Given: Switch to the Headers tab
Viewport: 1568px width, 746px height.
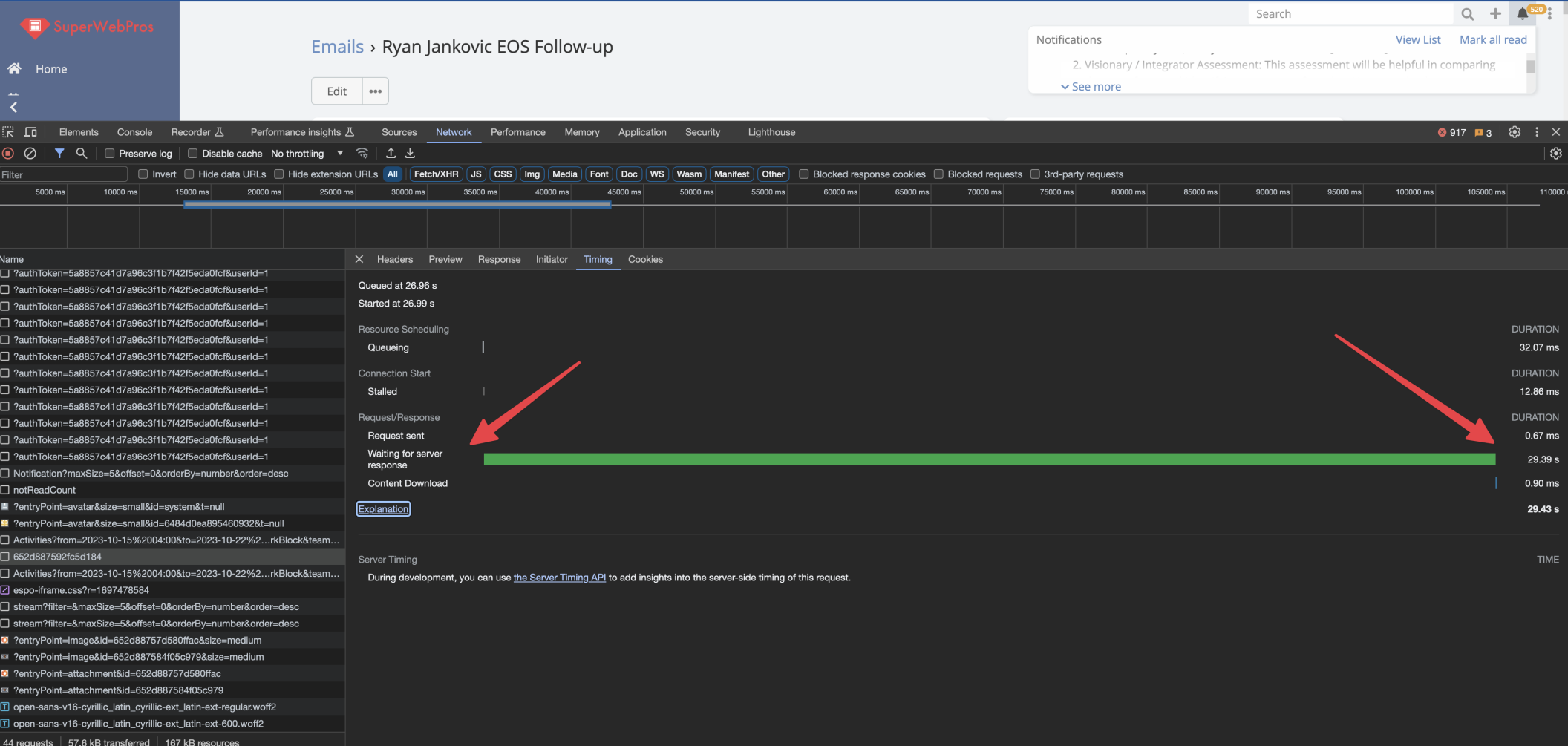Looking at the screenshot, I should tap(394, 260).
